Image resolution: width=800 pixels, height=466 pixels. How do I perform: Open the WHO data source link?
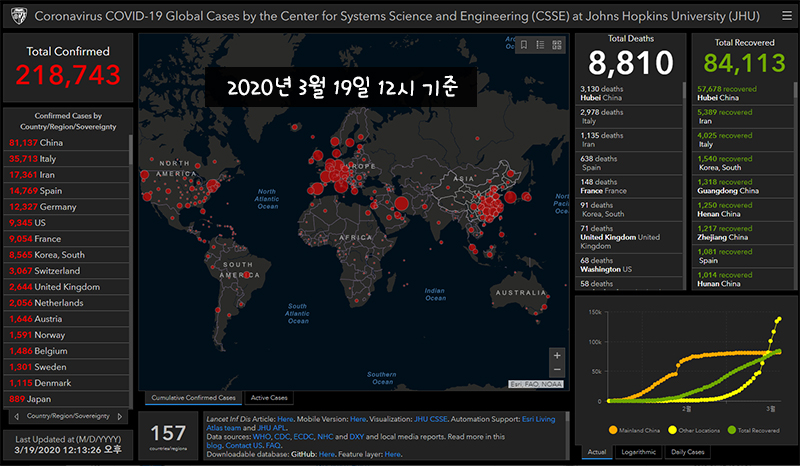point(262,437)
